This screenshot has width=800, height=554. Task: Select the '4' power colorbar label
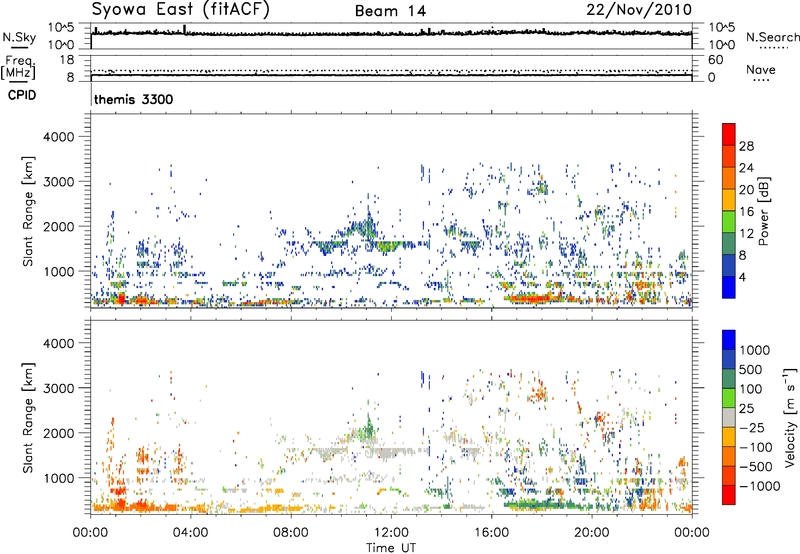(743, 278)
